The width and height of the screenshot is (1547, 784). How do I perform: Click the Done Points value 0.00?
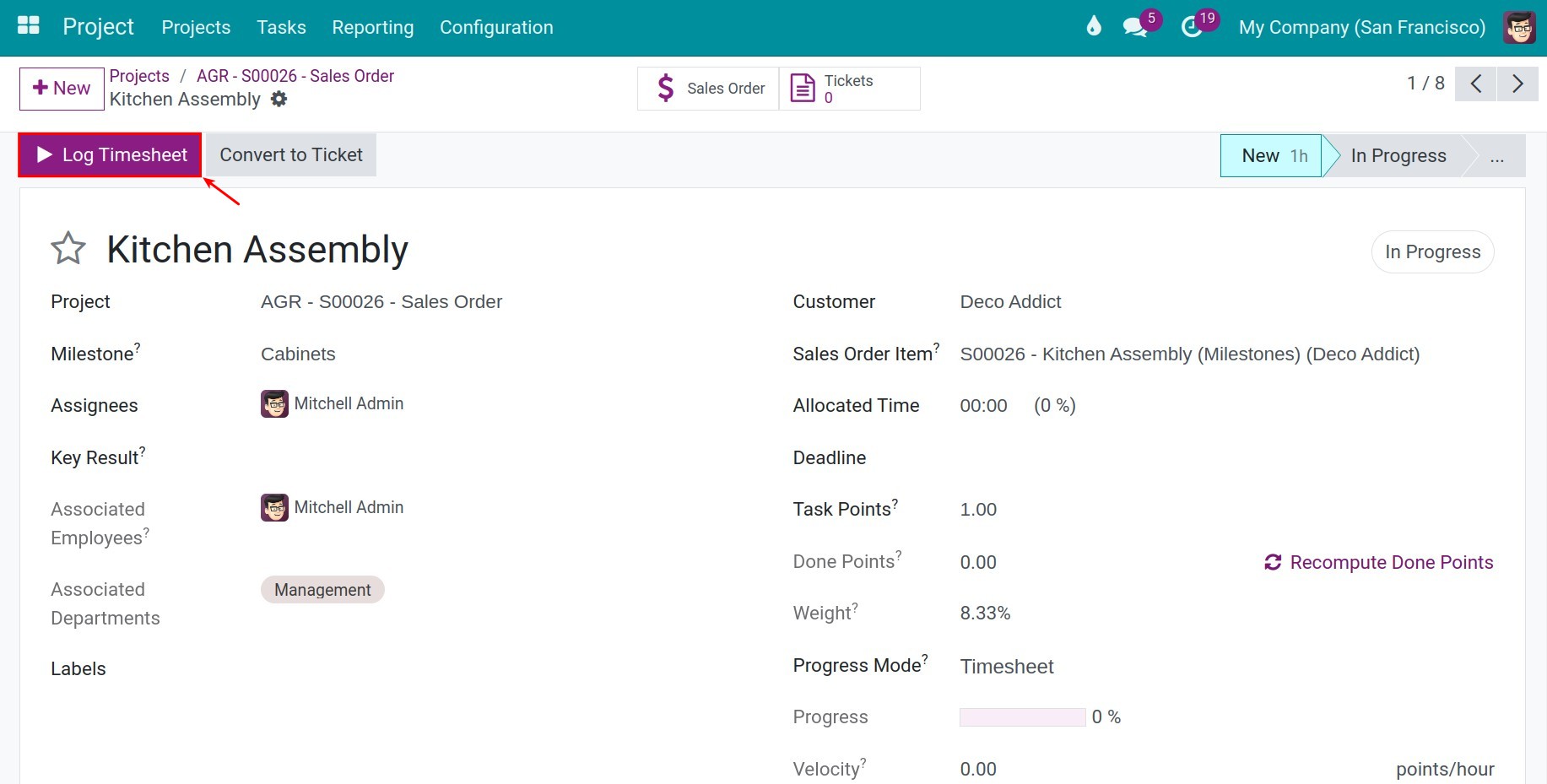[978, 563]
